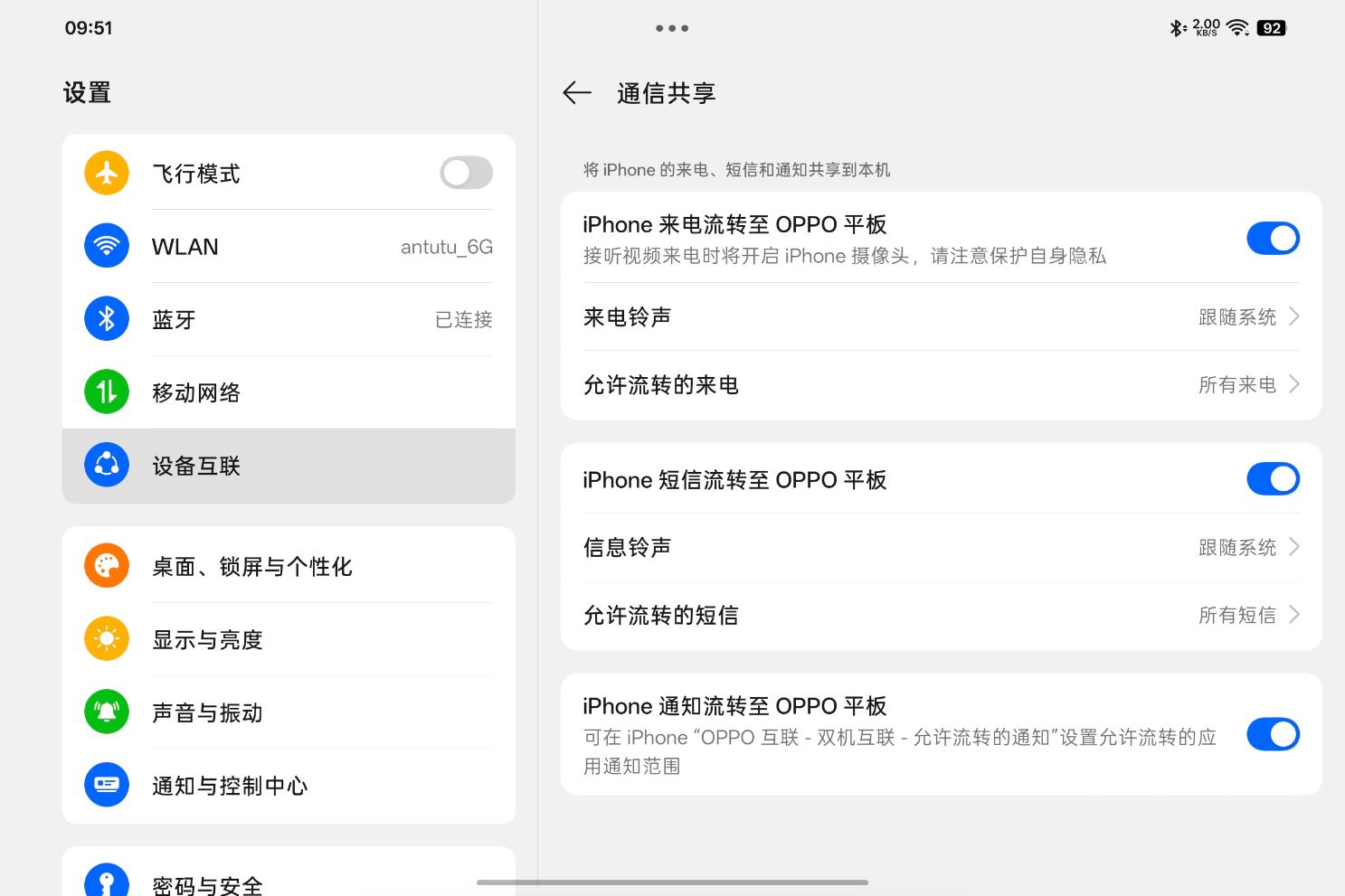The image size is (1345, 896).
Task: Click the 桌面、锁屏与个性化 palette icon
Action: (x=106, y=567)
